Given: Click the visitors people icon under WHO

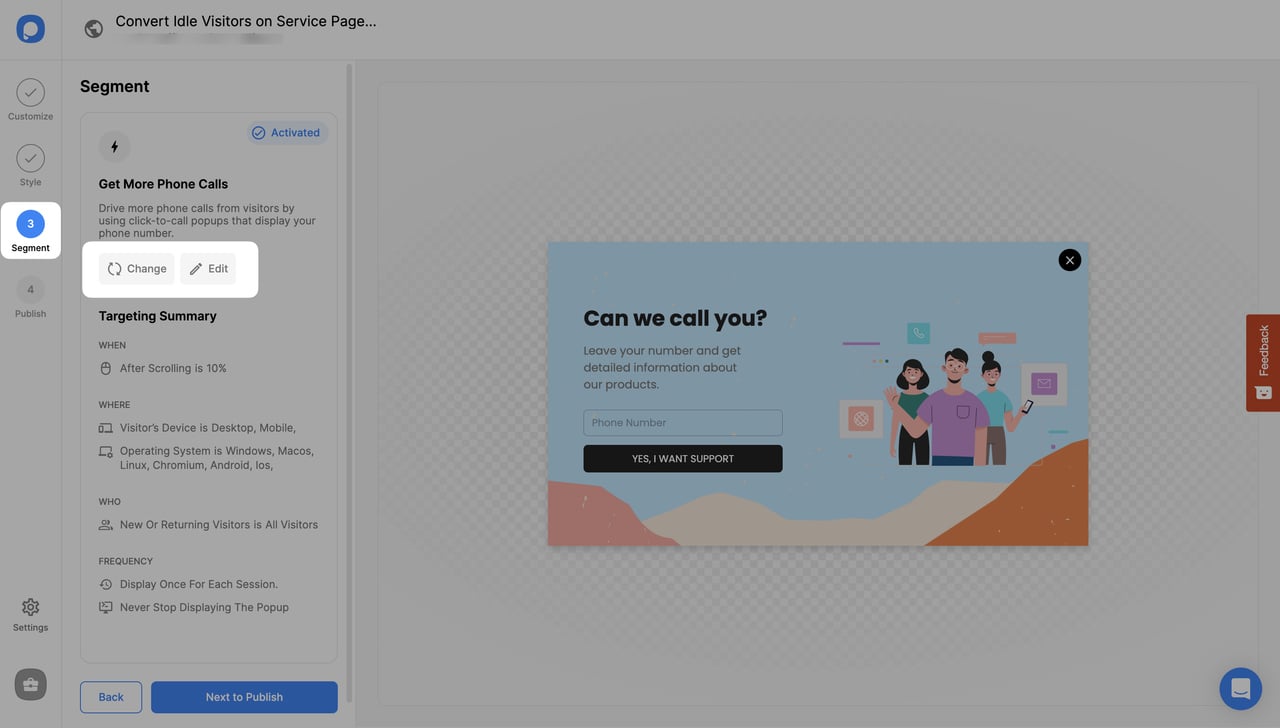Looking at the screenshot, I should pos(106,525).
